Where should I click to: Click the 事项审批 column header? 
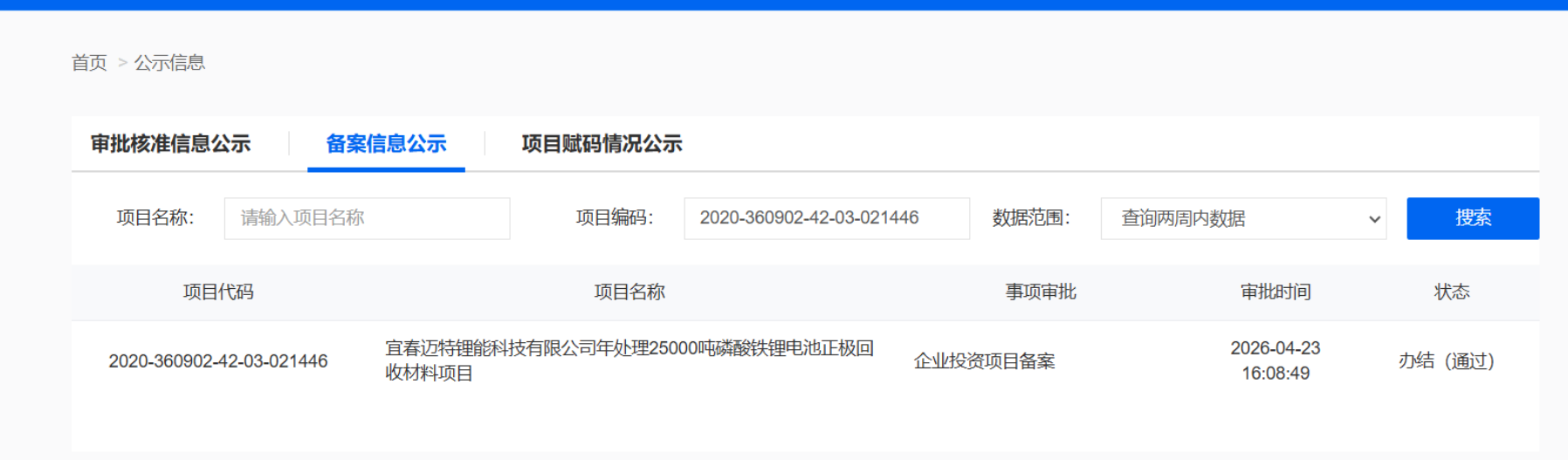[1041, 292]
